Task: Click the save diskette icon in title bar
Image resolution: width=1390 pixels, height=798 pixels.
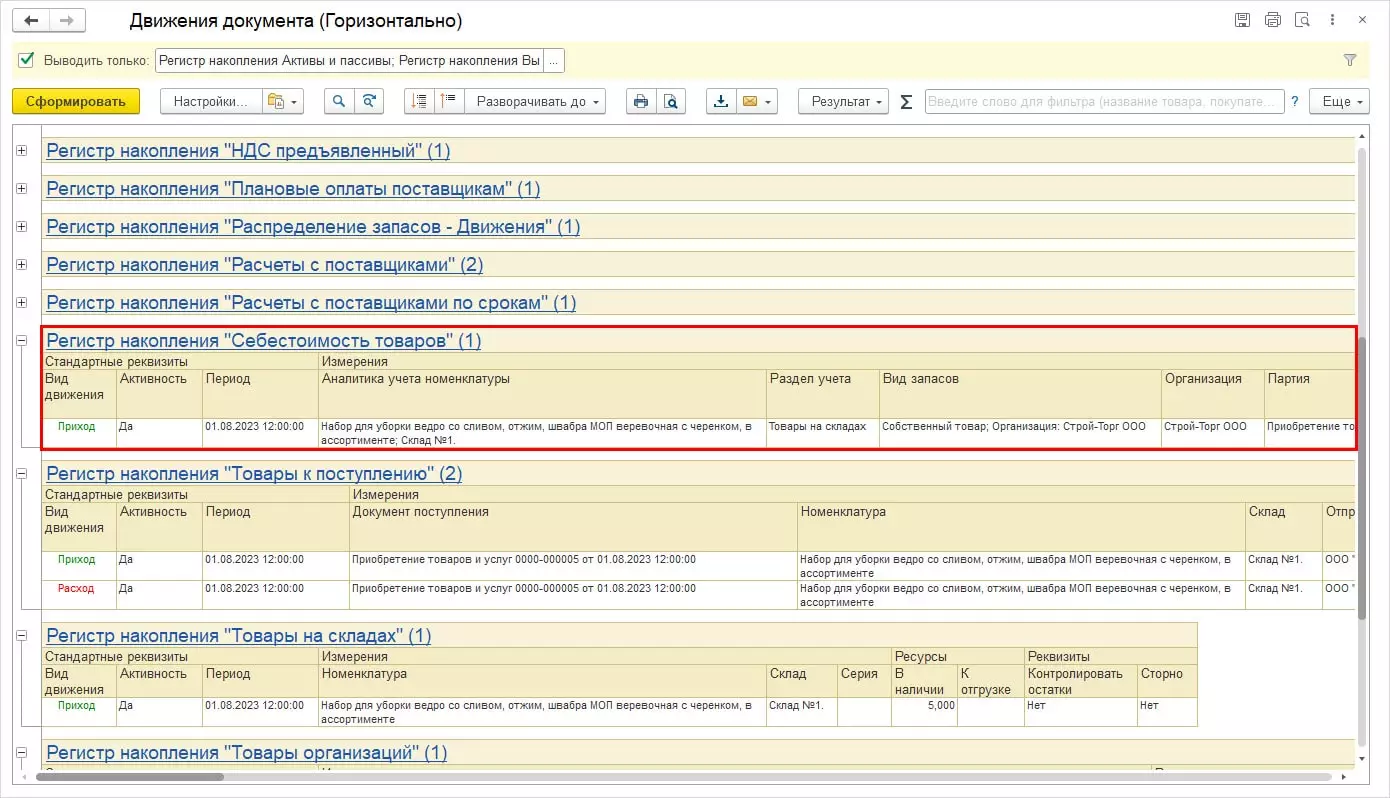Action: pos(1243,20)
